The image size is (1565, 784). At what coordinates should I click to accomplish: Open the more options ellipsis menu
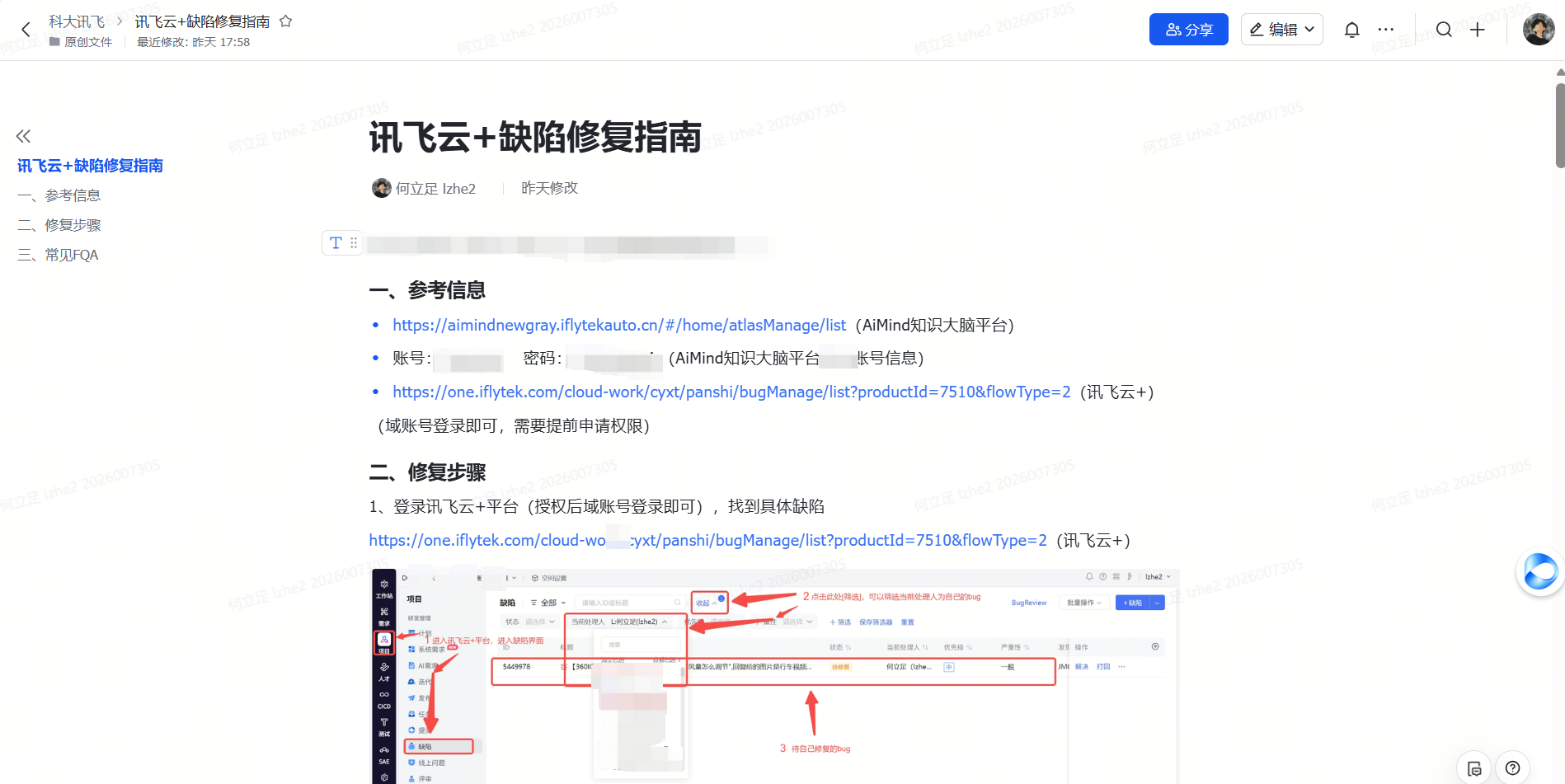coord(1386,30)
